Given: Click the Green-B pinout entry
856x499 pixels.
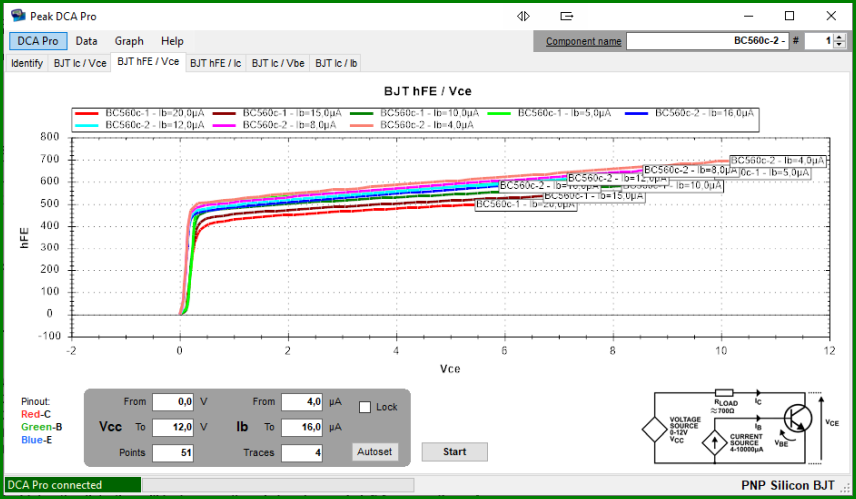Looking at the screenshot, I should [x=41, y=427].
